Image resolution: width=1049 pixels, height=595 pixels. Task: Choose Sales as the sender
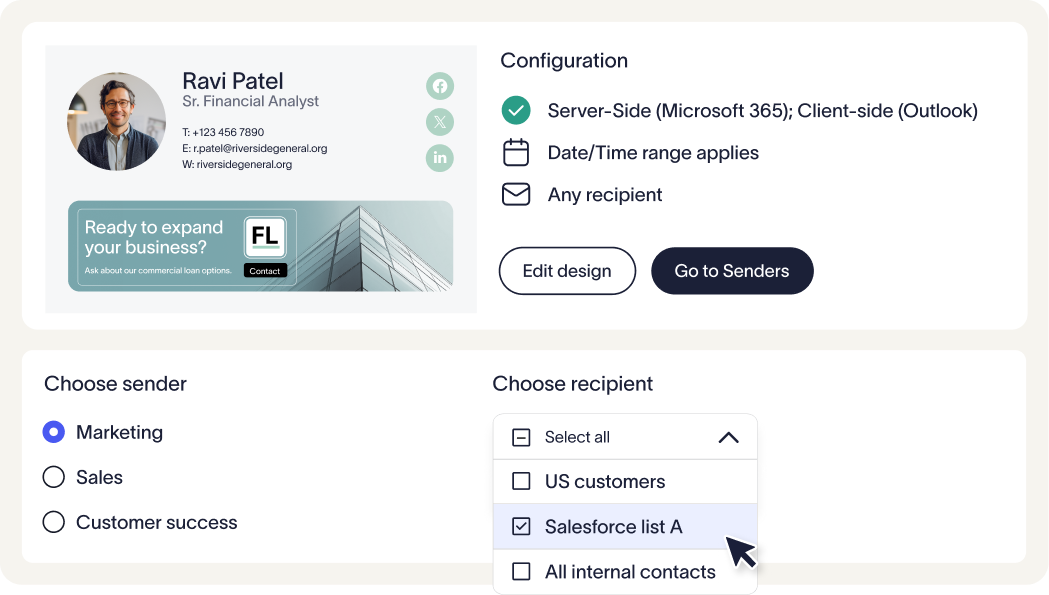[x=54, y=477]
